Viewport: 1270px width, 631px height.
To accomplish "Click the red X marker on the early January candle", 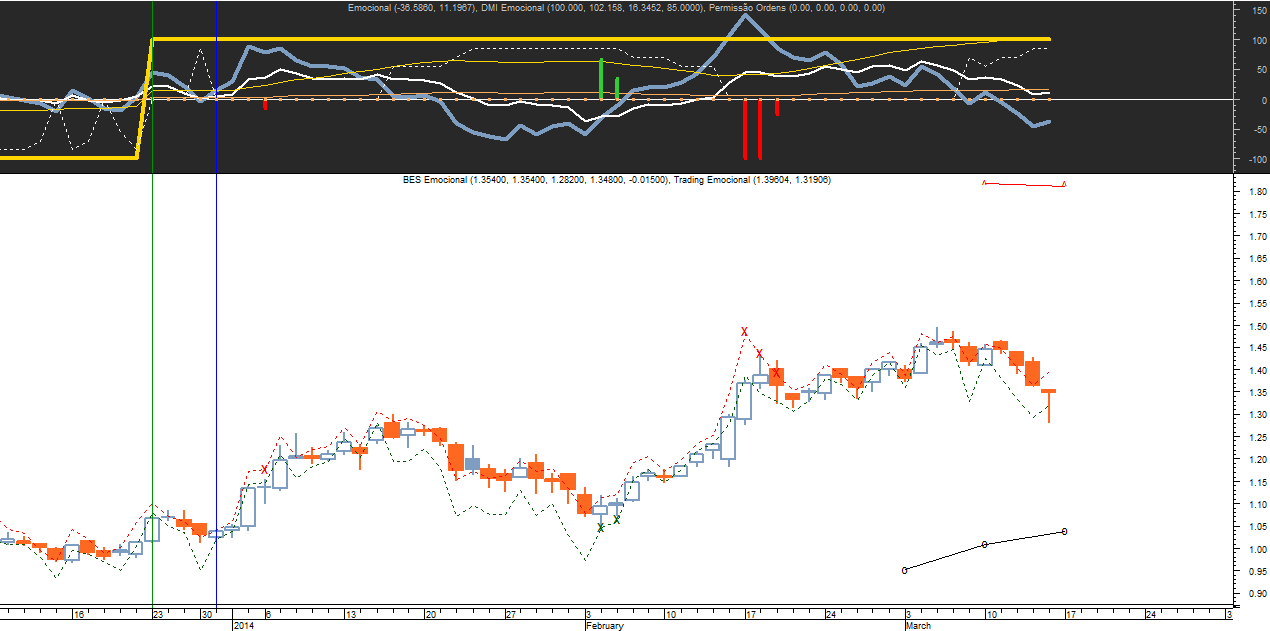I will (264, 469).
